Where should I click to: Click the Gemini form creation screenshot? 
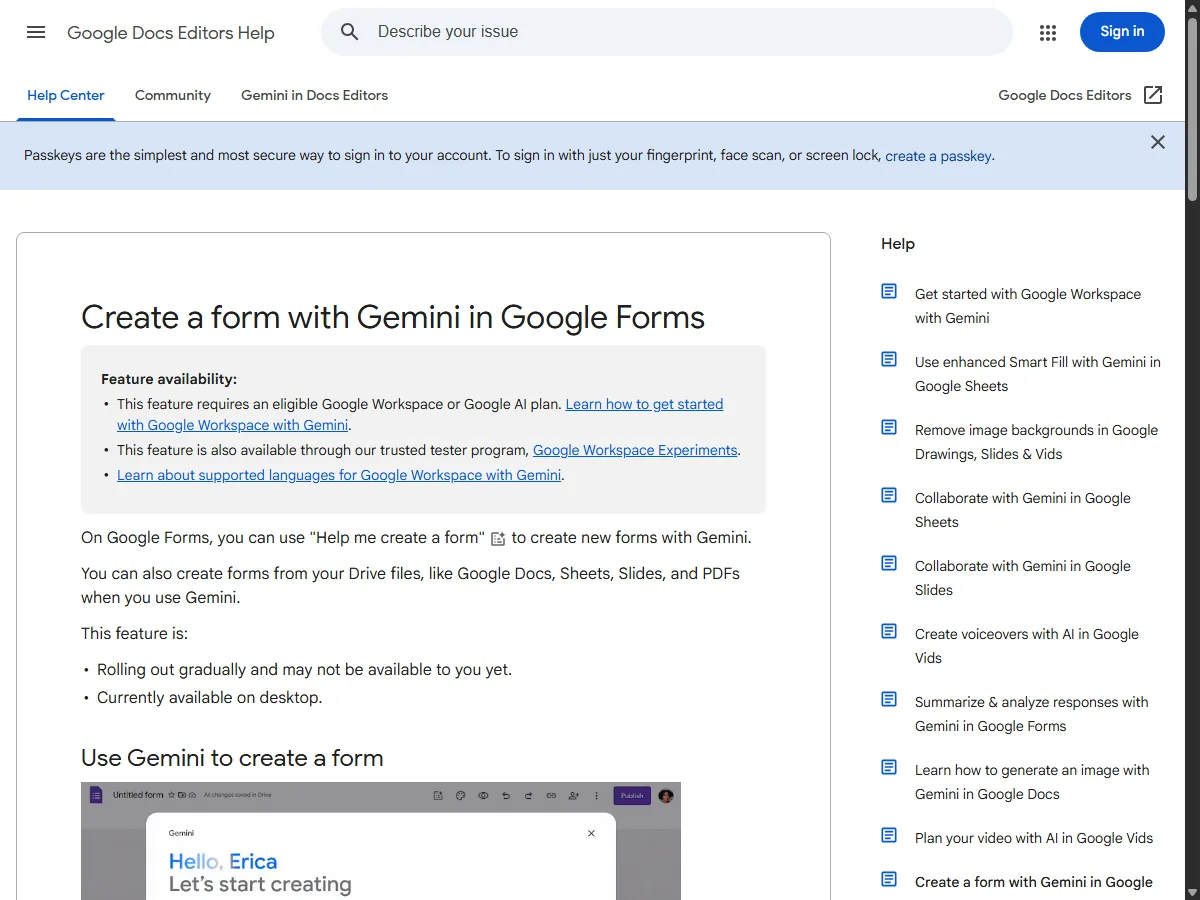(381, 841)
